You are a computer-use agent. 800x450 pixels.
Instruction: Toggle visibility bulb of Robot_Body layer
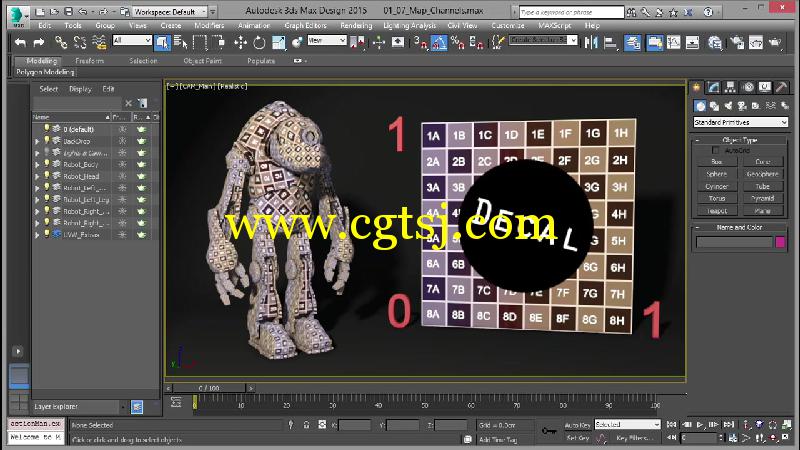click(47, 164)
